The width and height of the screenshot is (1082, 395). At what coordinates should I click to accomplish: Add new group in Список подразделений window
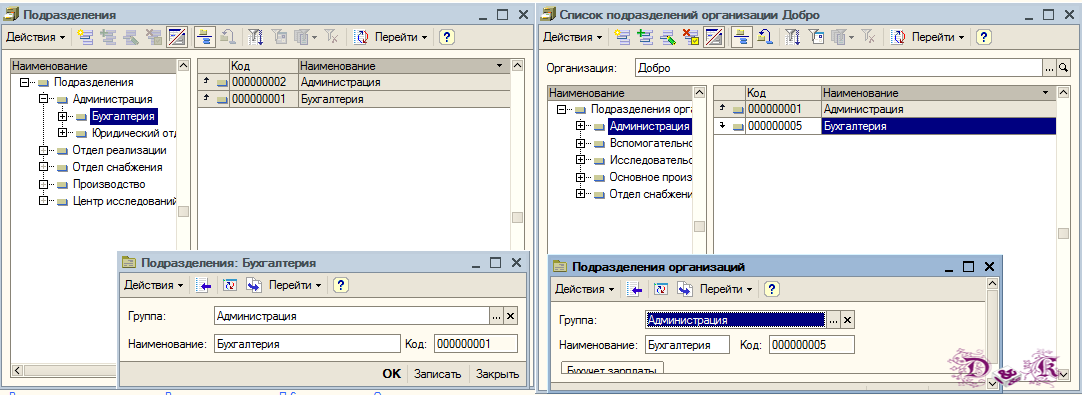coord(645,37)
